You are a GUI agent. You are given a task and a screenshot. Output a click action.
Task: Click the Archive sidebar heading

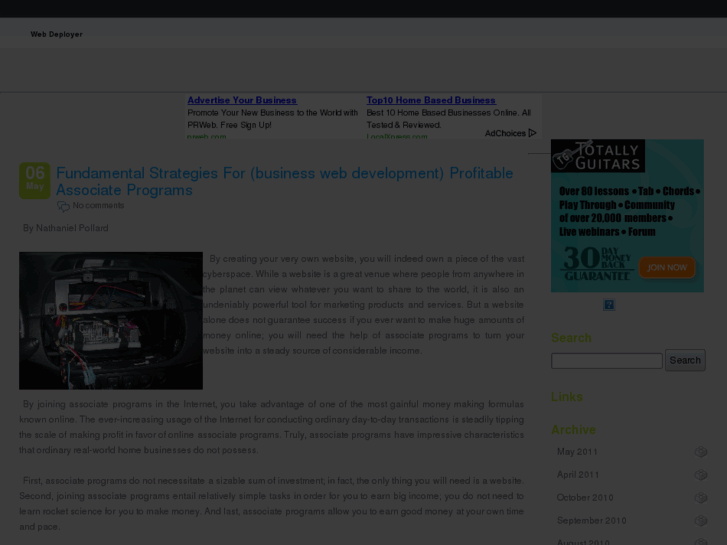pyautogui.click(x=574, y=430)
